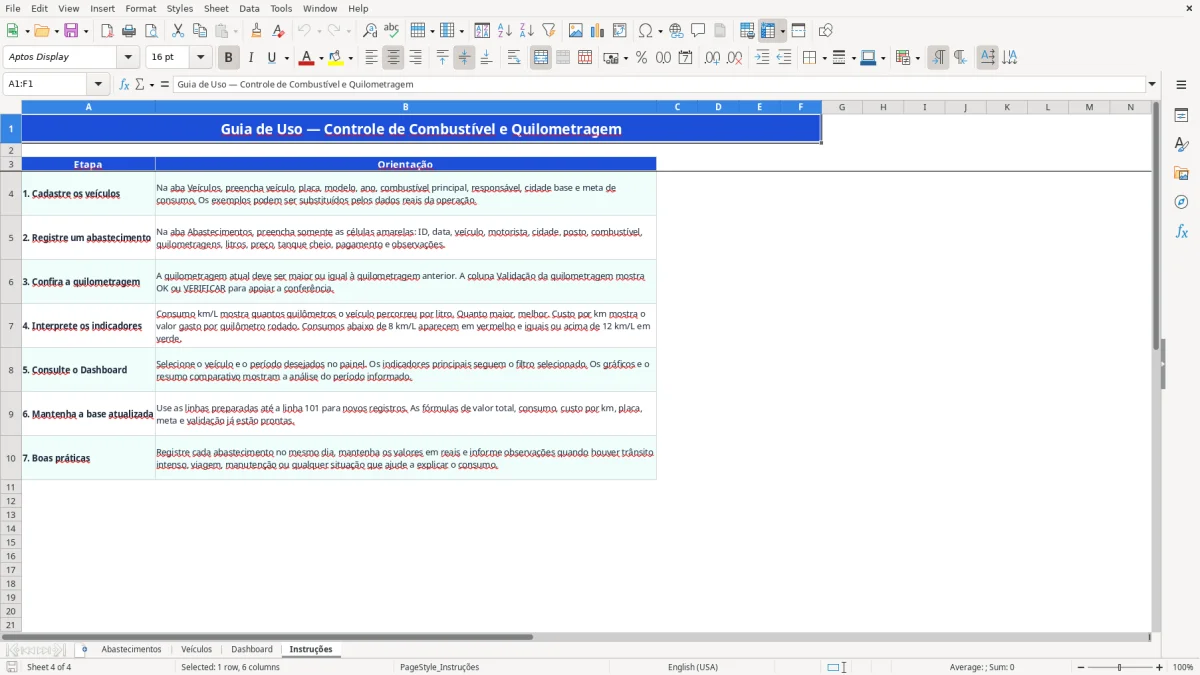Screen dimensions: 1200x675
Task: Open sidebar Gallery panel
Action: [1181, 173]
